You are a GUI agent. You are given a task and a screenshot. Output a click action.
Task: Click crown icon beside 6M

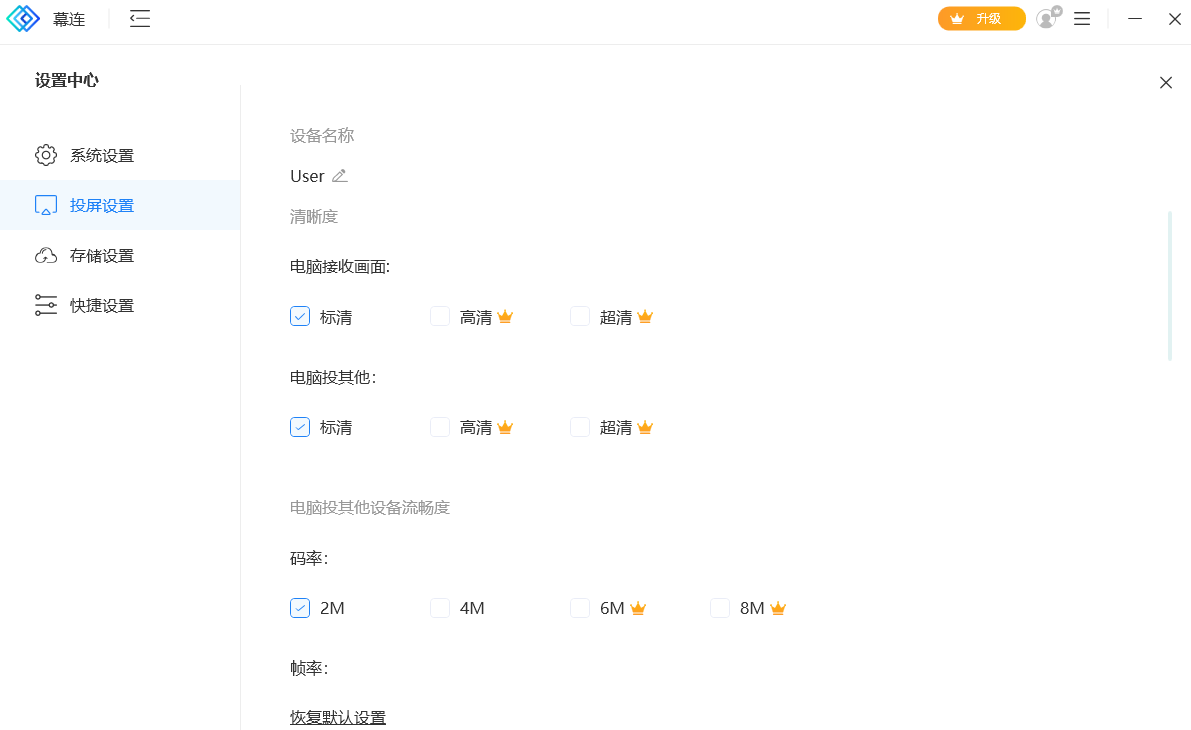(x=638, y=608)
